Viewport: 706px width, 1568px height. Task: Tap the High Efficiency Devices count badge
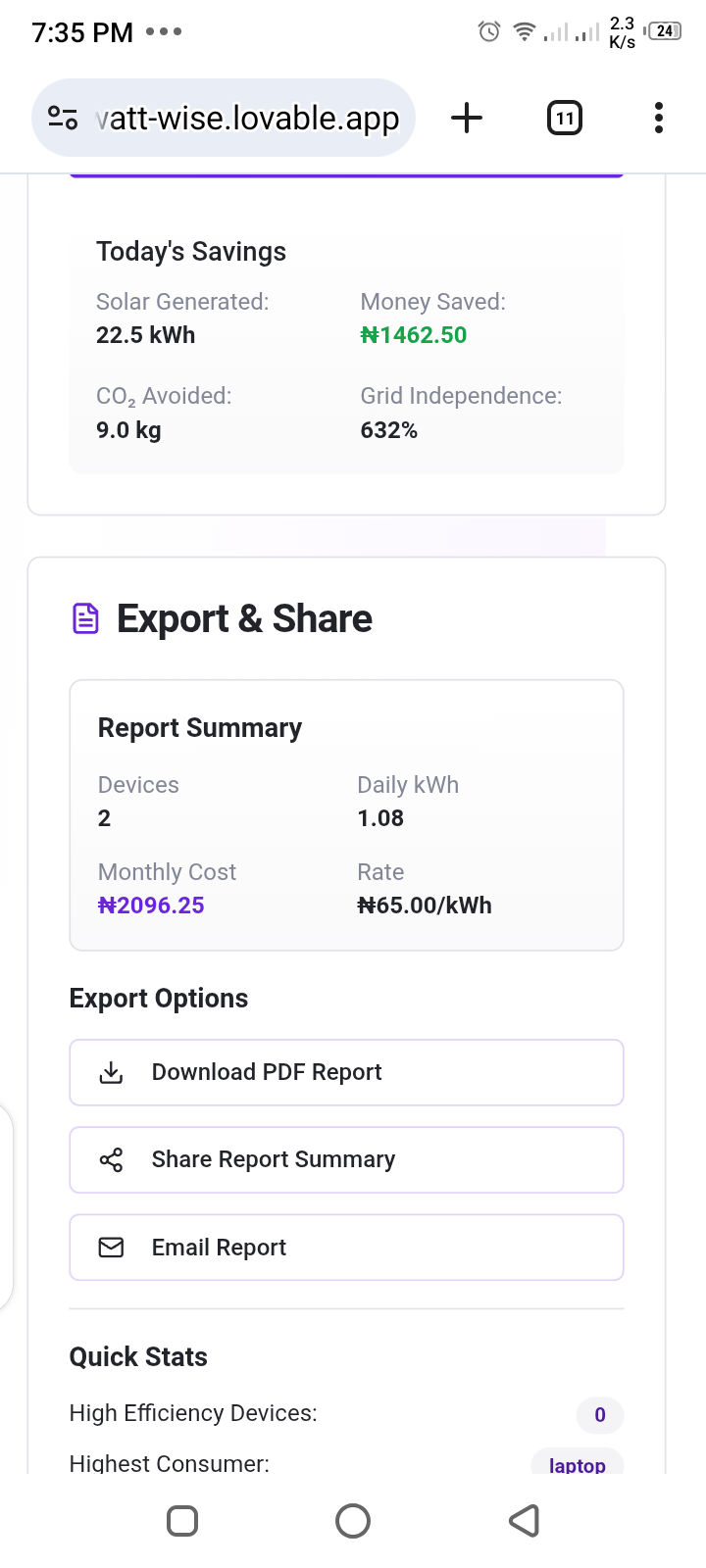600,1414
